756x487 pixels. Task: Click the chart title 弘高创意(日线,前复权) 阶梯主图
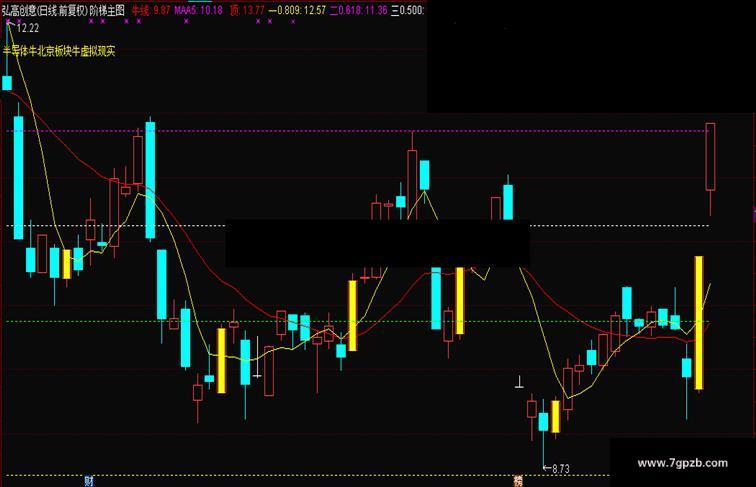pyautogui.click(x=63, y=10)
